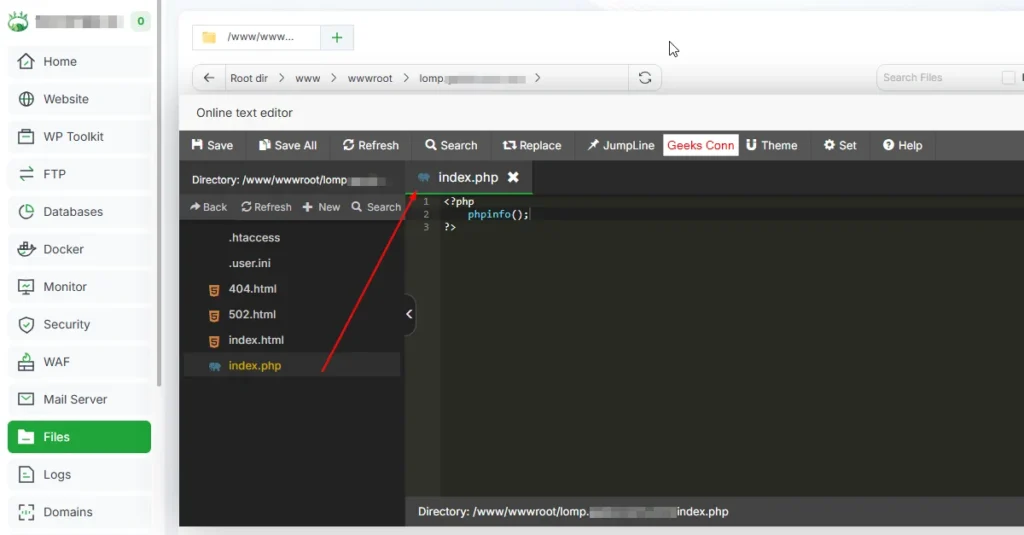
Task: Click the Geeks Conn button
Action: tap(701, 146)
